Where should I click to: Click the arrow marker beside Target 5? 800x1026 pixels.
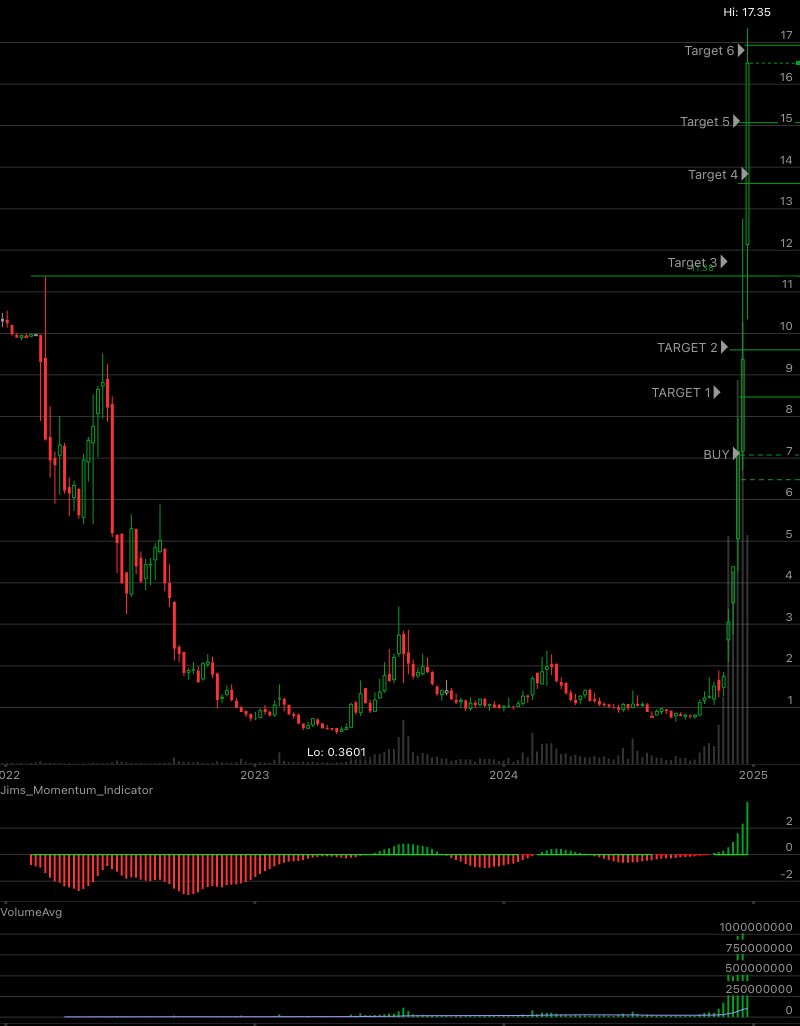(x=737, y=121)
